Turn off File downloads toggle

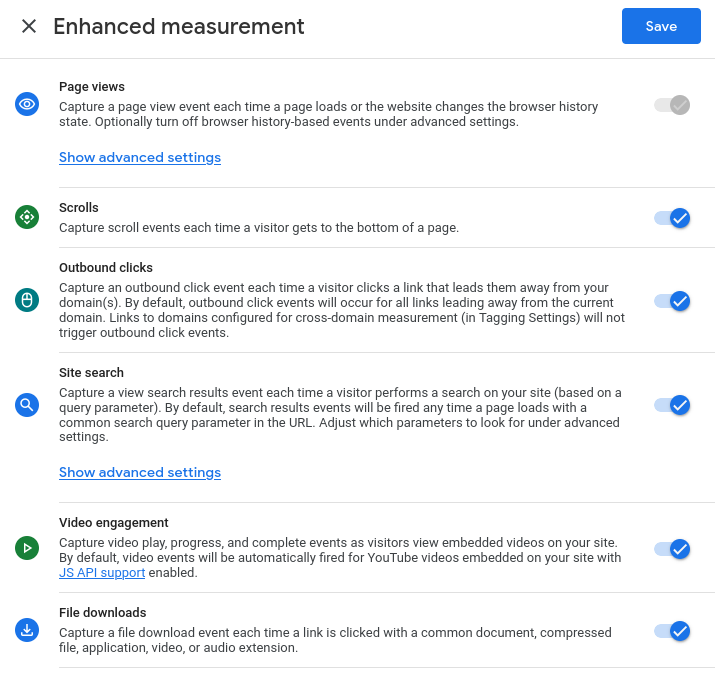(672, 630)
